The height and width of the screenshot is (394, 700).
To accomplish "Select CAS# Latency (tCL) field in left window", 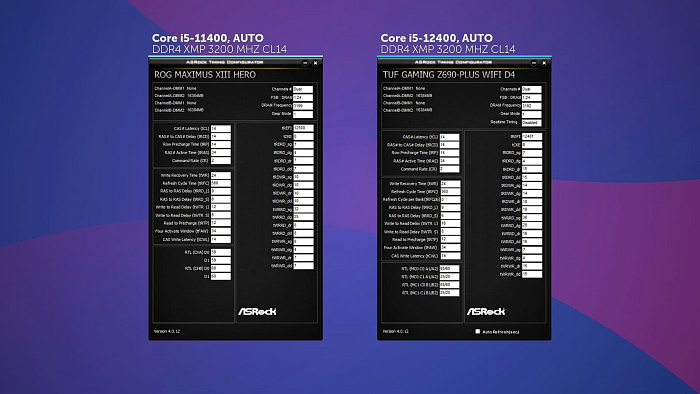I will [221, 129].
